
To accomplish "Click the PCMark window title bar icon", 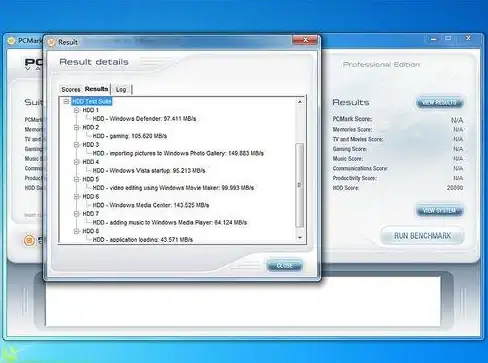I will pyautogui.click(x=11, y=41).
